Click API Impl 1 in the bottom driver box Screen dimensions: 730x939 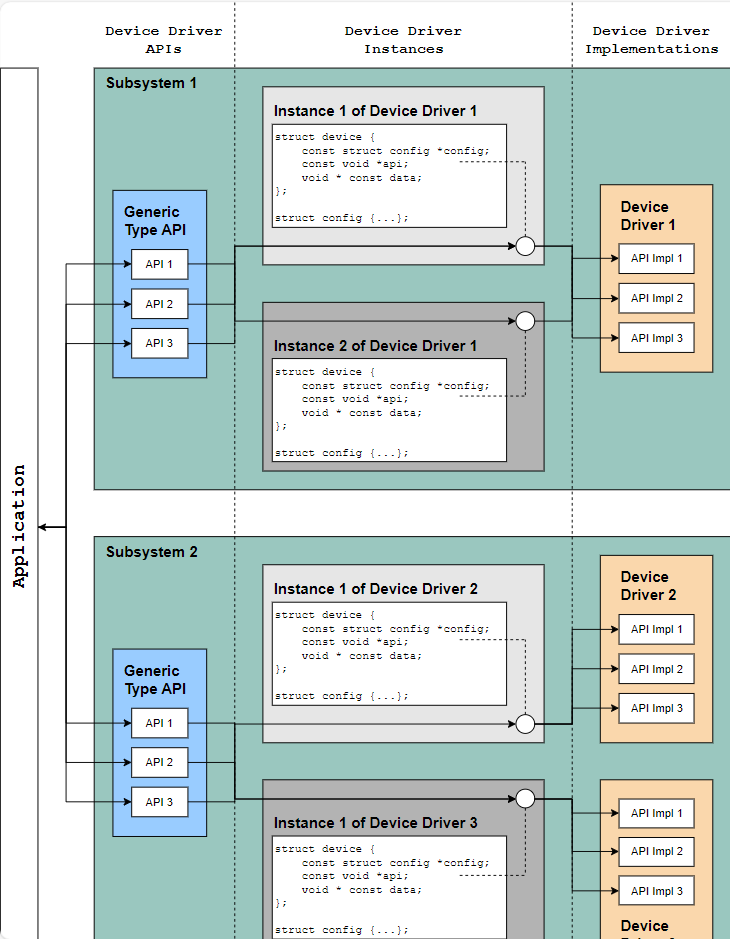tap(656, 813)
